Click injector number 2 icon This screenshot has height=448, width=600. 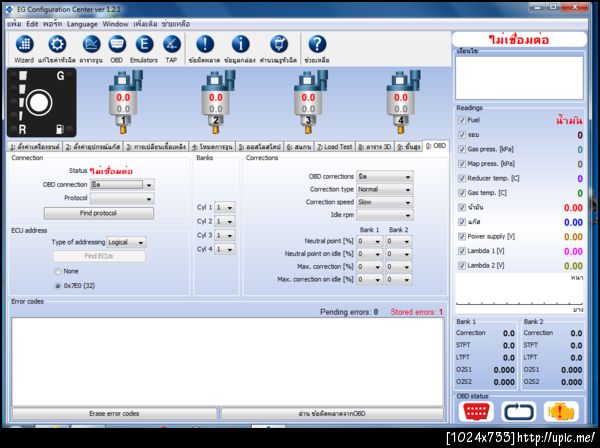pos(217,101)
